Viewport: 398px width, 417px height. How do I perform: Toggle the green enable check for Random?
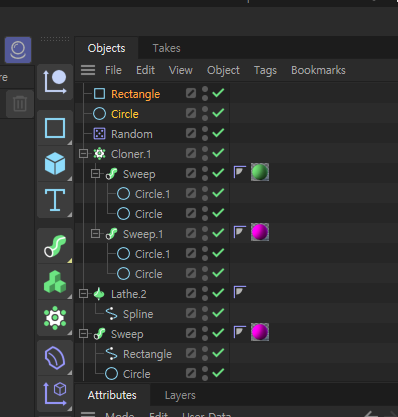pyautogui.click(x=218, y=133)
